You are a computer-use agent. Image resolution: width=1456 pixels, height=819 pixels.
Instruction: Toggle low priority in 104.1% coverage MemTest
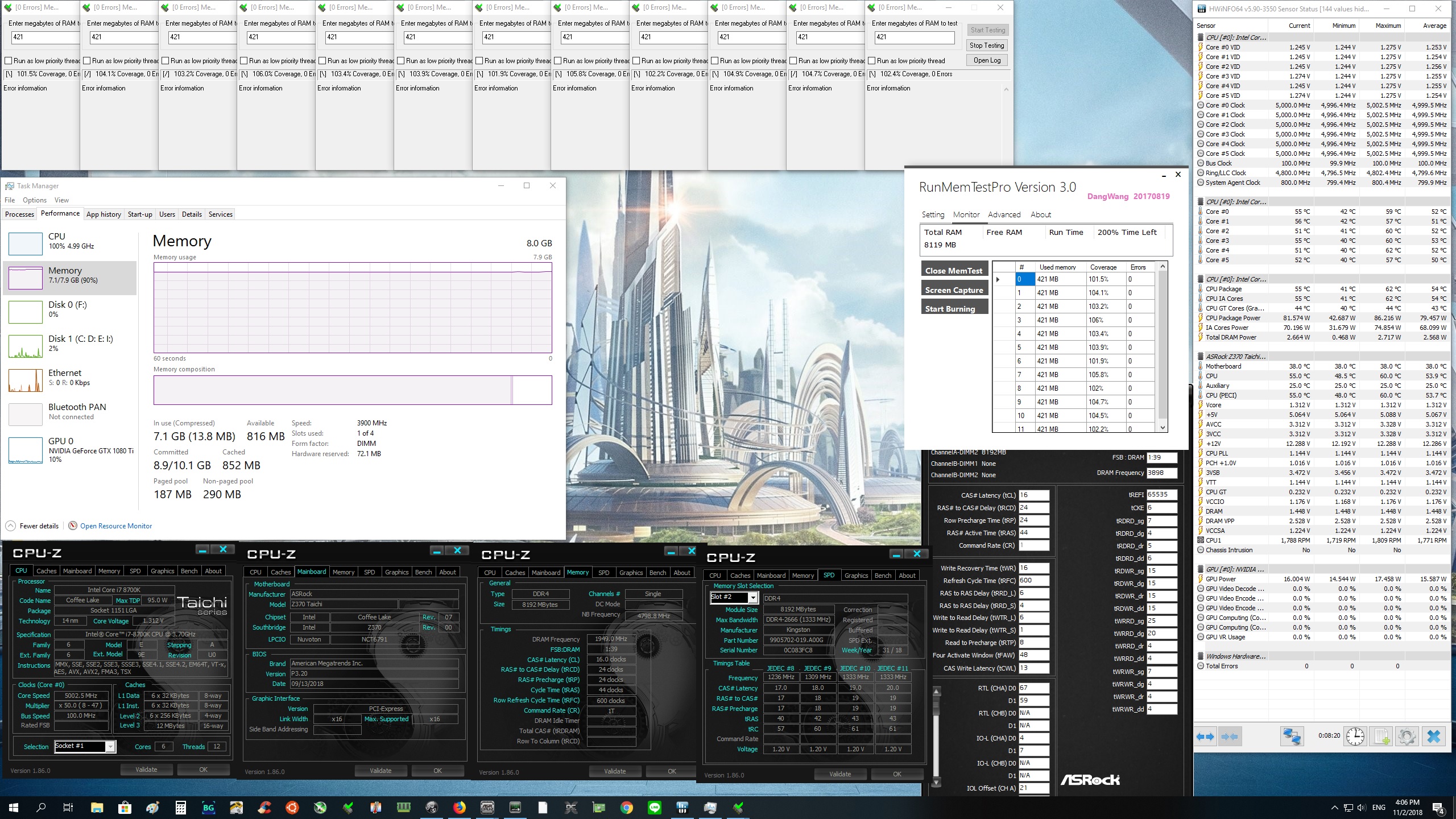point(87,61)
